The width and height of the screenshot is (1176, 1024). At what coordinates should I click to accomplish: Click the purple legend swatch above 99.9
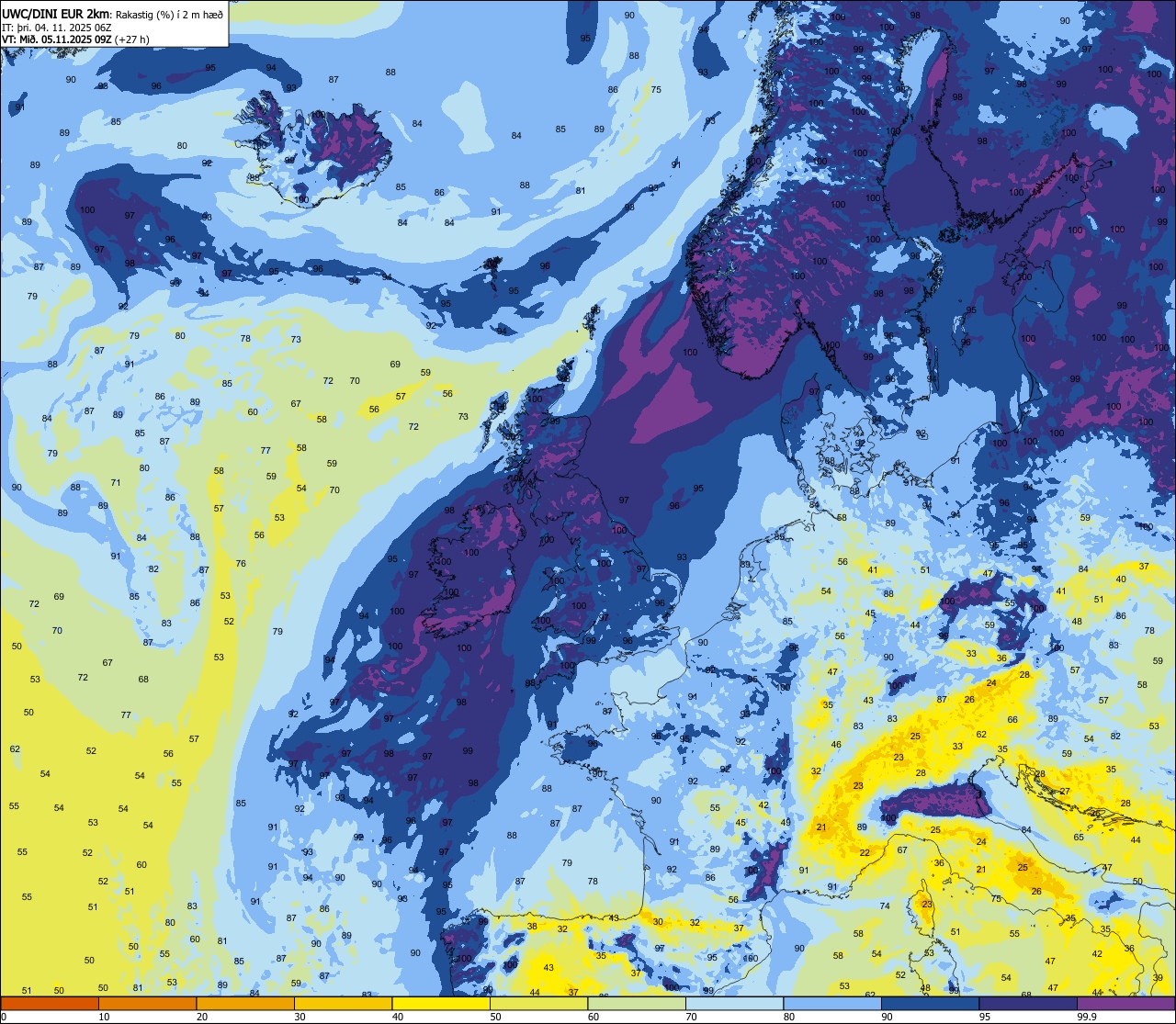[x=1125, y=1003]
